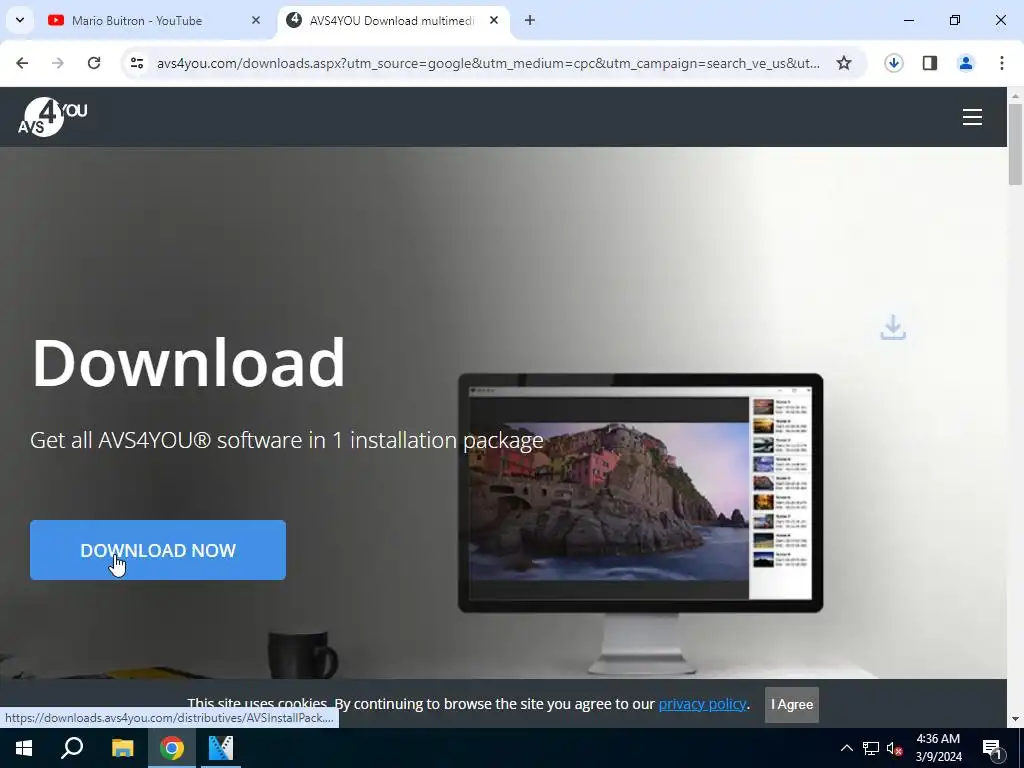This screenshot has height=768, width=1024.
Task: Click the scrollbar down arrow
Action: [x=1015, y=719]
